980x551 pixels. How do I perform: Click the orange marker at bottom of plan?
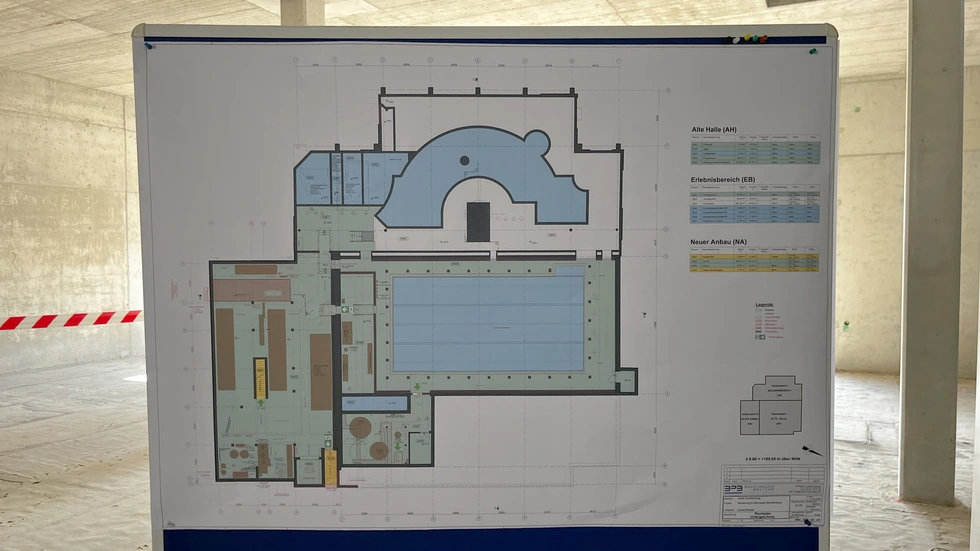pos(330,468)
